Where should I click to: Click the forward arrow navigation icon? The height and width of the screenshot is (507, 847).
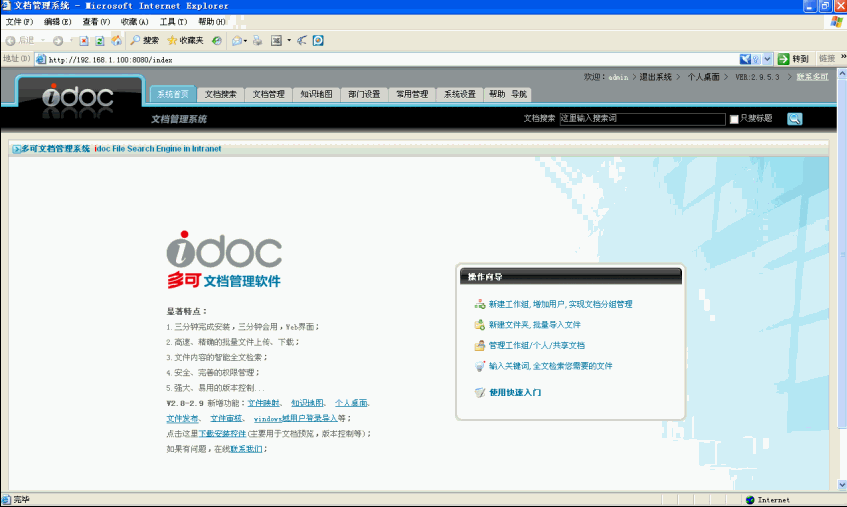[x=58, y=40]
